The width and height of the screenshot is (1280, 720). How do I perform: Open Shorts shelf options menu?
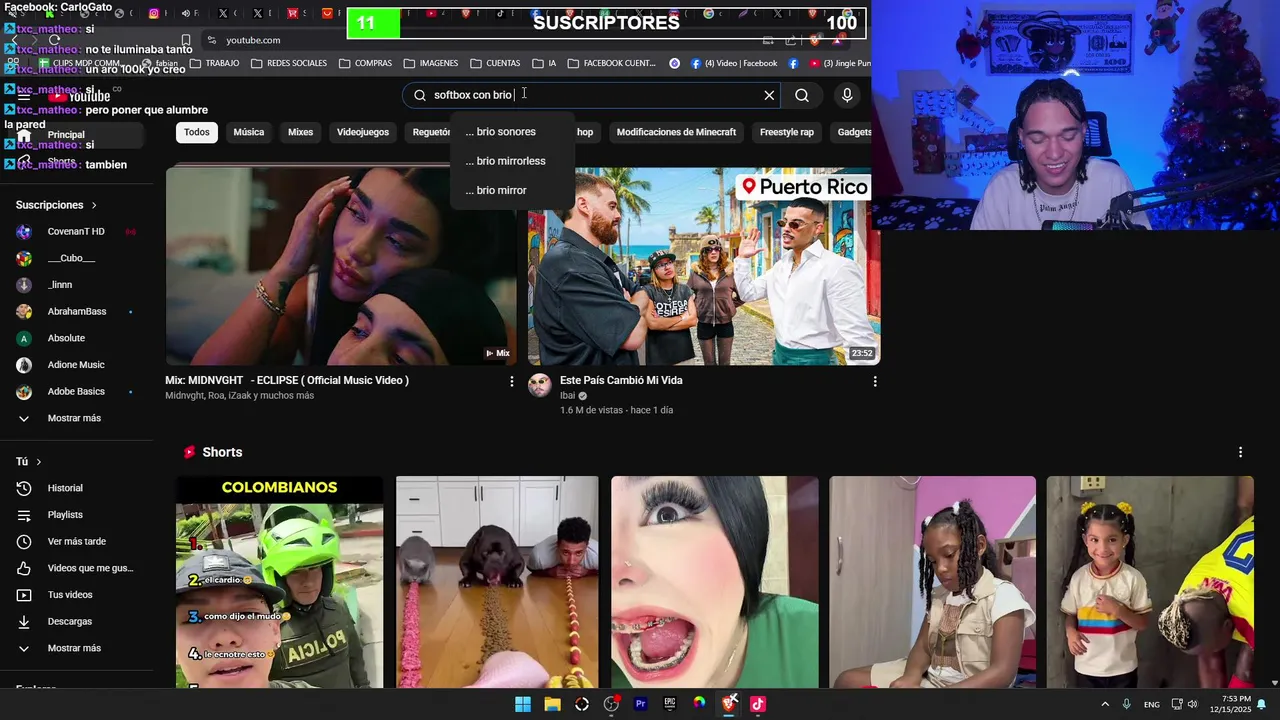1240,452
